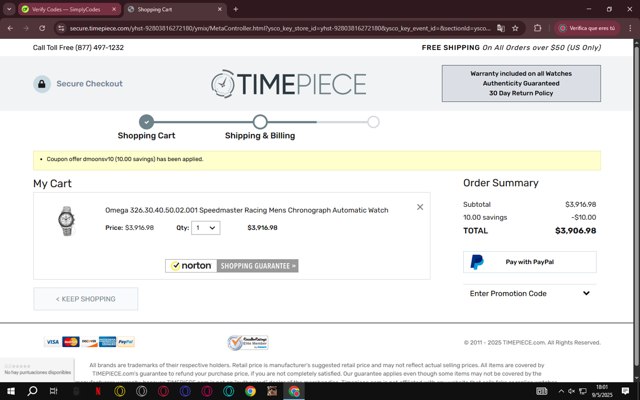The width and height of the screenshot is (640, 400).
Task: Reload the current page
Action: (42, 28)
